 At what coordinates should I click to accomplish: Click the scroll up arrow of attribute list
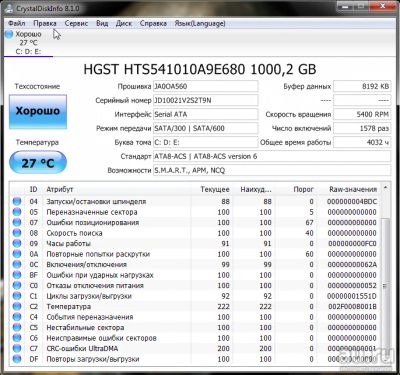click(x=386, y=188)
